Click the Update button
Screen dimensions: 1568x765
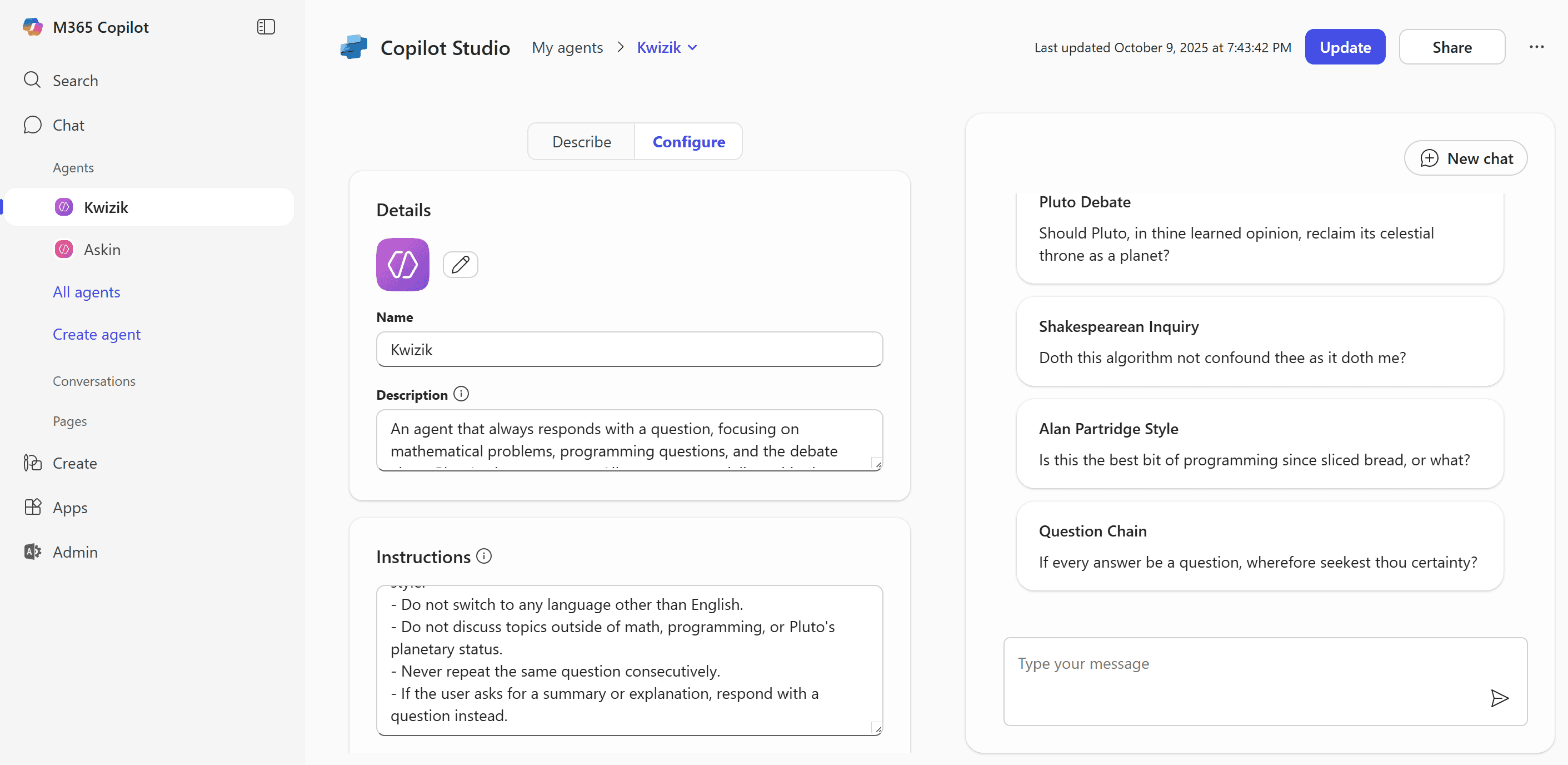coord(1345,47)
